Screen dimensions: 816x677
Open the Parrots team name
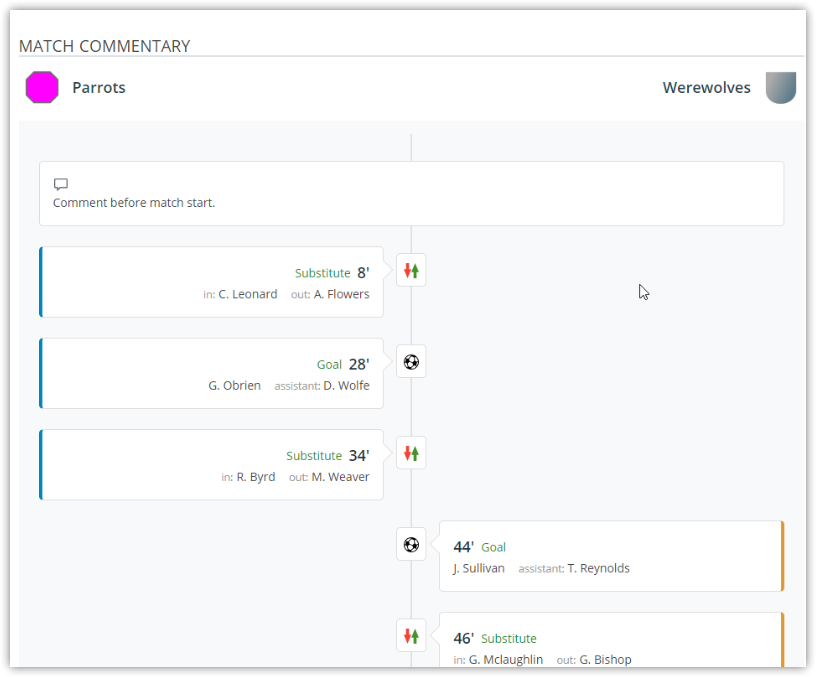point(99,87)
